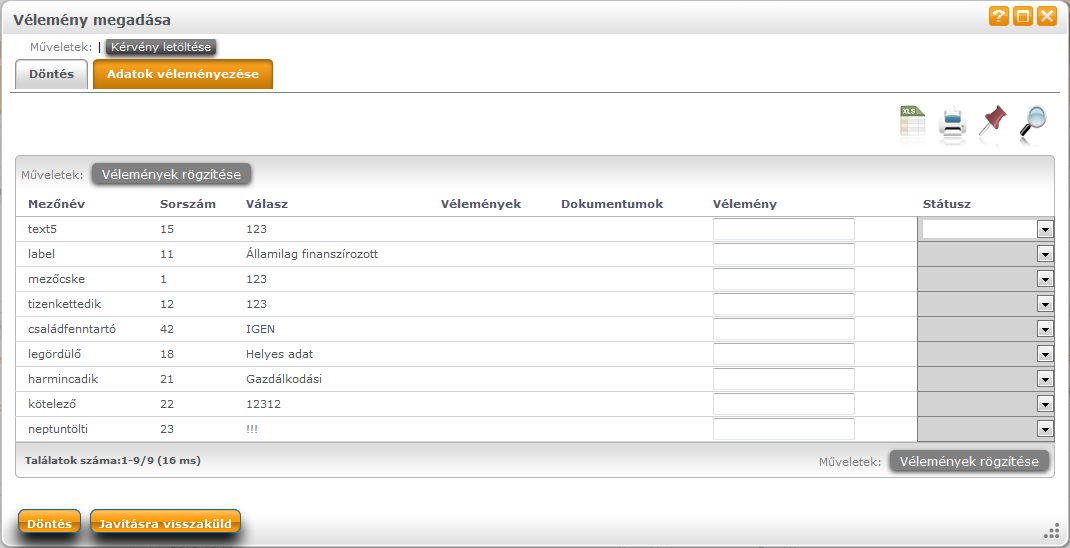Select the Adatok véleményezése tab

[183, 74]
